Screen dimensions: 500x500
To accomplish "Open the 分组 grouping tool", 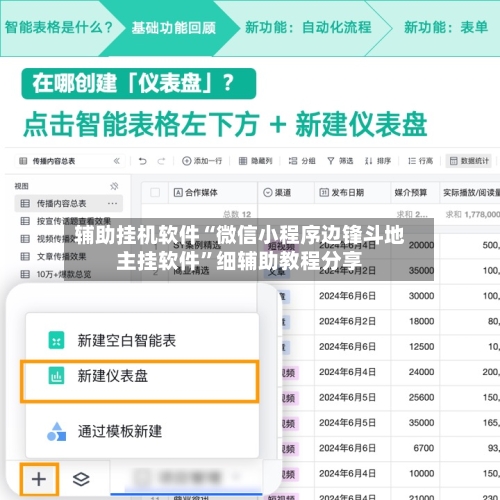I will tap(302, 161).
